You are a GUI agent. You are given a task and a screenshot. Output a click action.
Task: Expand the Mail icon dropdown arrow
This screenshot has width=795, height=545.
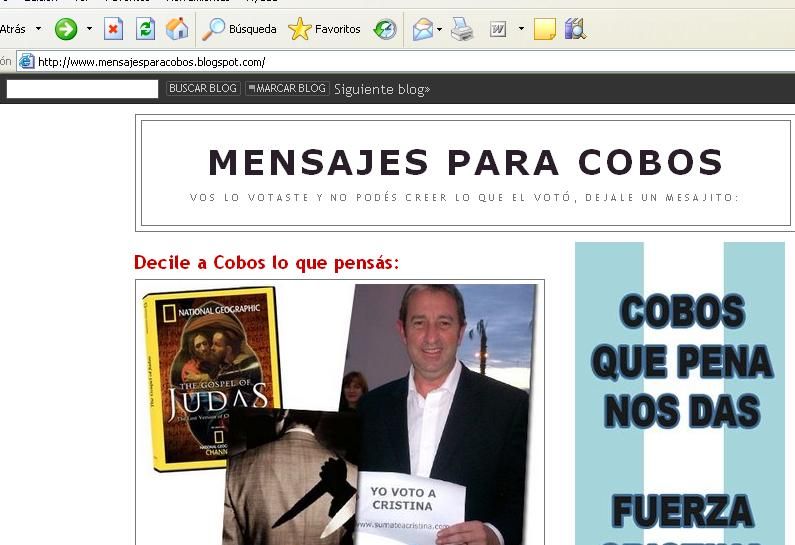441,29
